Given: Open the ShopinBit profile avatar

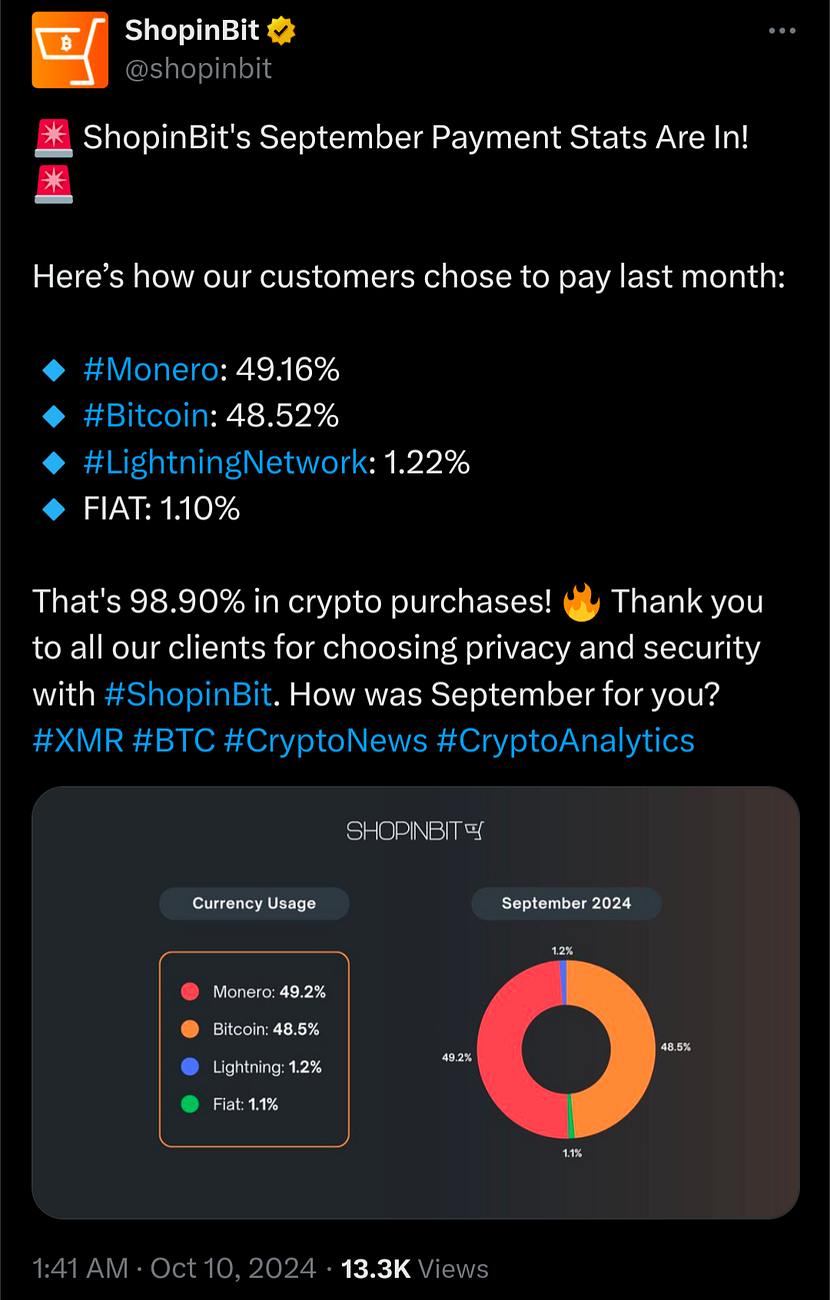Looking at the screenshot, I should pyautogui.click(x=70, y=50).
